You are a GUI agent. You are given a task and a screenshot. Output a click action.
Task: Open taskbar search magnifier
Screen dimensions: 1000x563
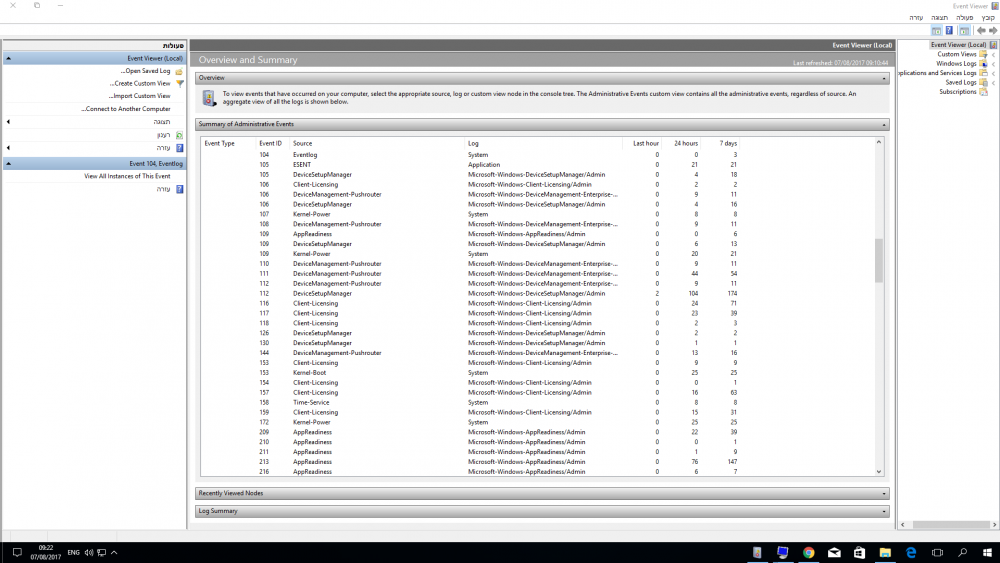[x=962, y=553]
